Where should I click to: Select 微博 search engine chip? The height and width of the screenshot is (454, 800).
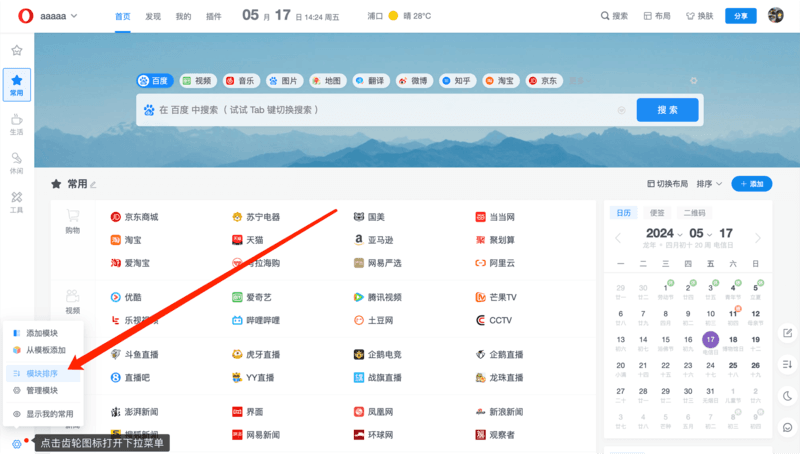pyautogui.click(x=414, y=81)
